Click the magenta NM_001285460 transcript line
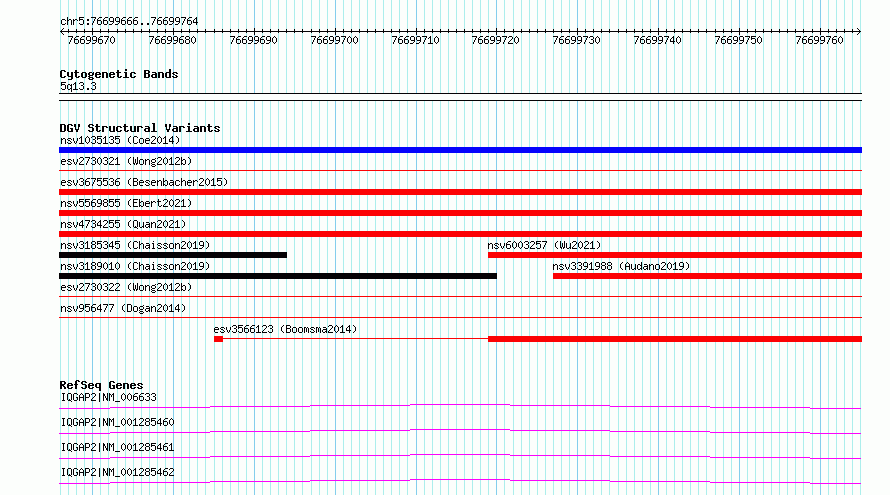Image resolution: width=890 pixels, height=495 pixels. click(x=460, y=431)
